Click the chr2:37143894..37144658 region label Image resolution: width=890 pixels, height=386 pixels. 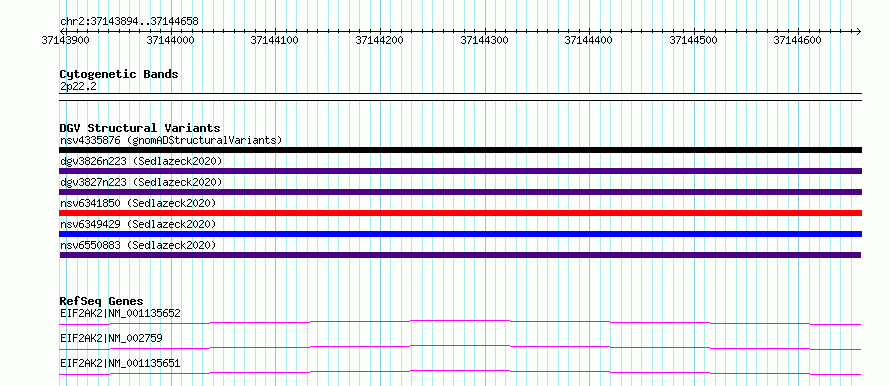pyautogui.click(x=129, y=22)
